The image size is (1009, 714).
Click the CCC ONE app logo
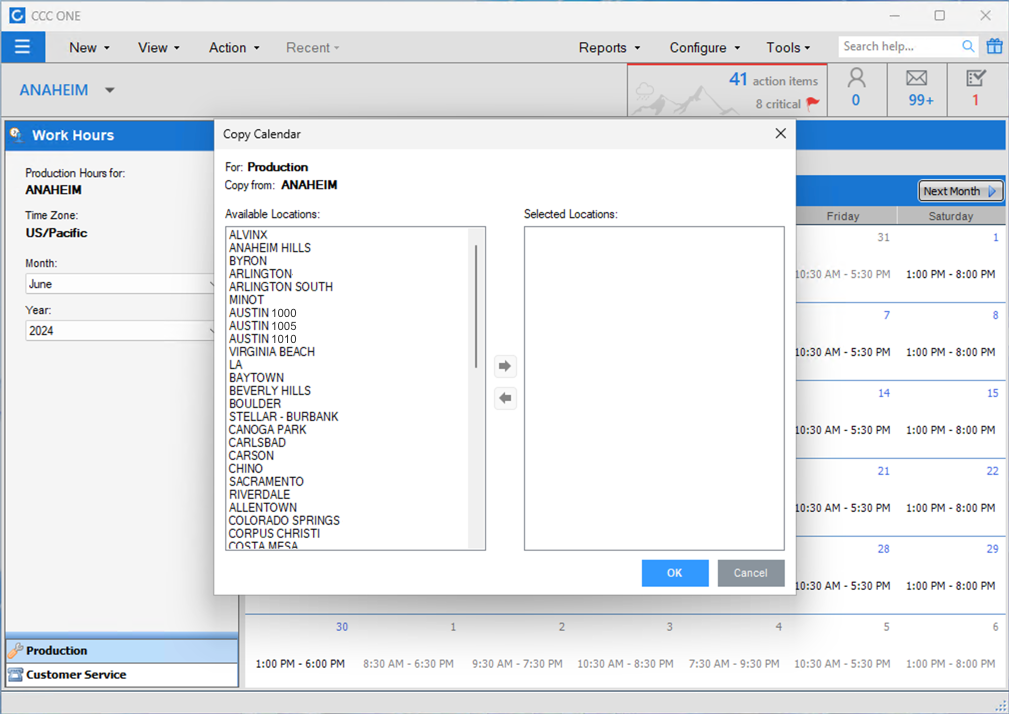17,15
